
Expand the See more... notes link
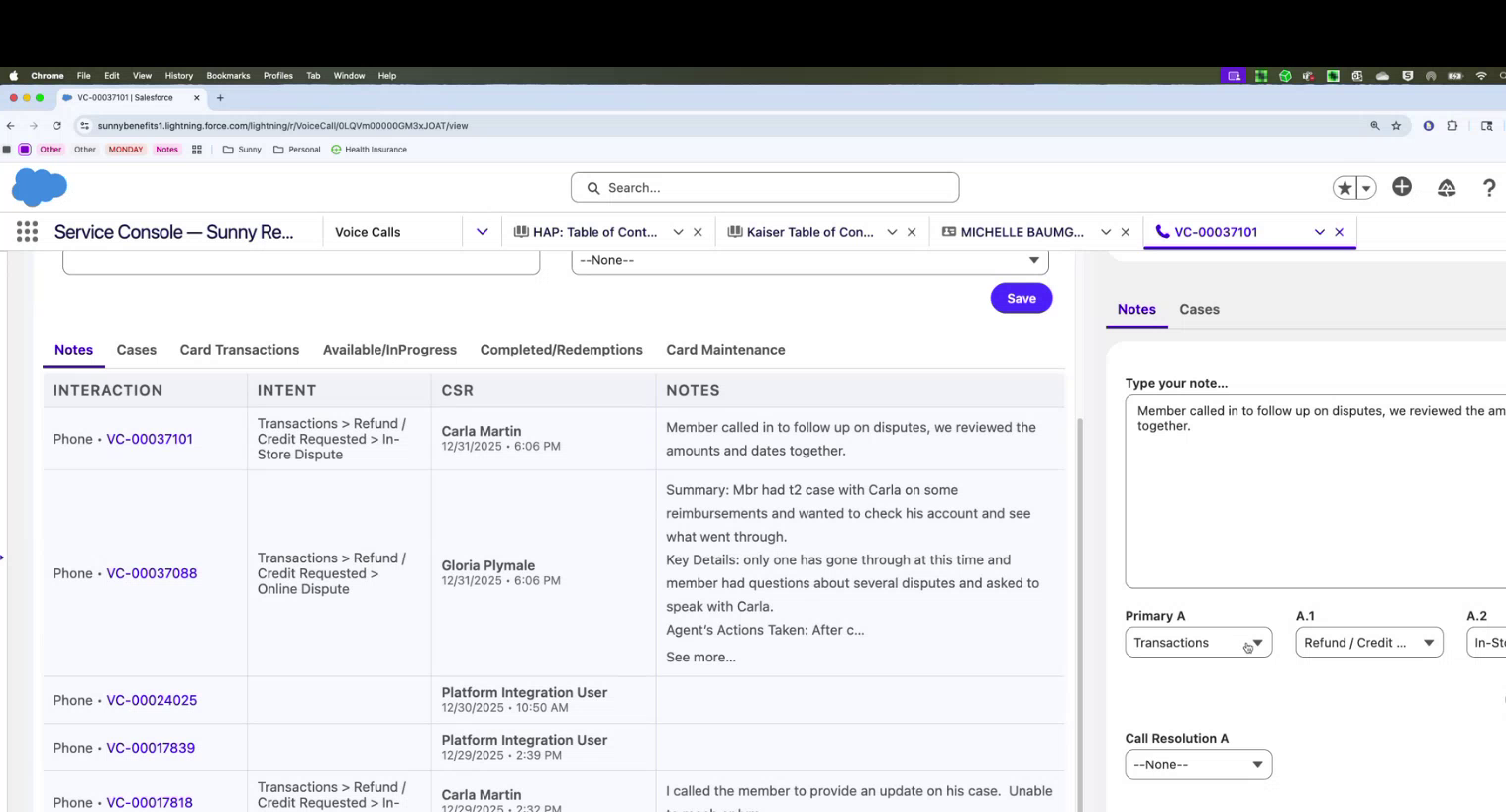pos(700,657)
